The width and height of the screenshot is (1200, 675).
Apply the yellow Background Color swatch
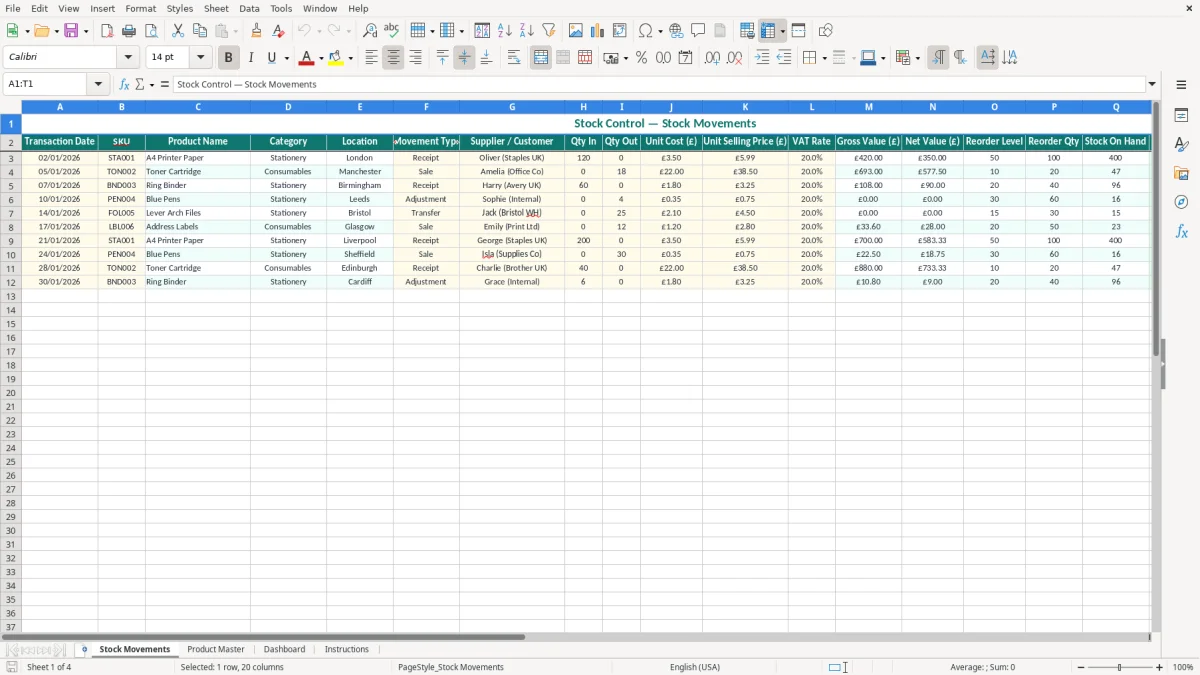click(337, 58)
